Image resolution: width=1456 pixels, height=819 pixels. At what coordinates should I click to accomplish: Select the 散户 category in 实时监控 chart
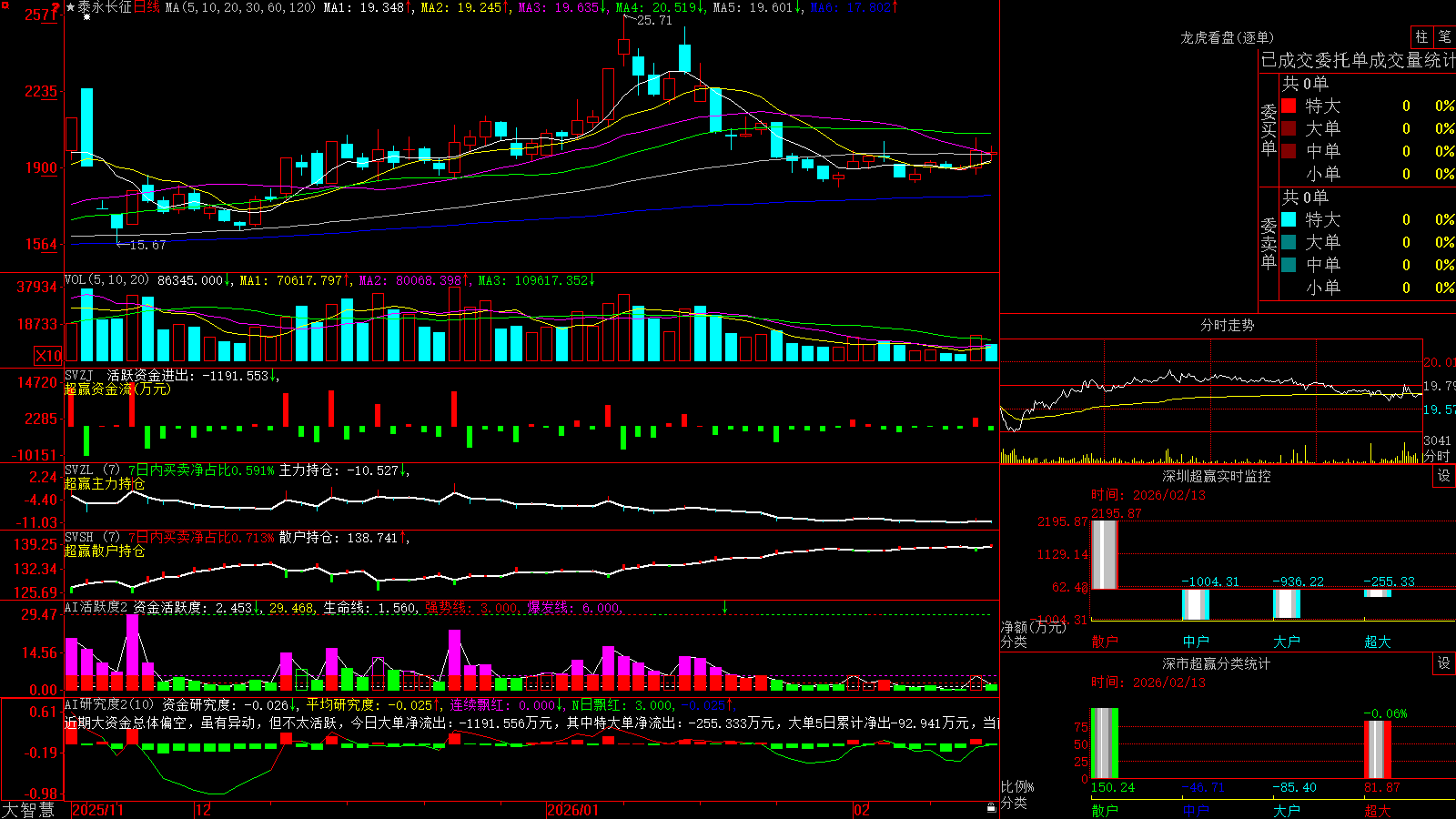pyautogui.click(x=1105, y=641)
